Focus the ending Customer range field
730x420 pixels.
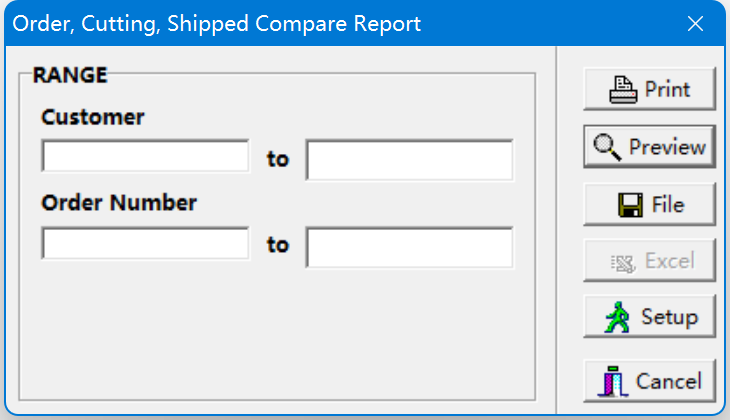410,160
